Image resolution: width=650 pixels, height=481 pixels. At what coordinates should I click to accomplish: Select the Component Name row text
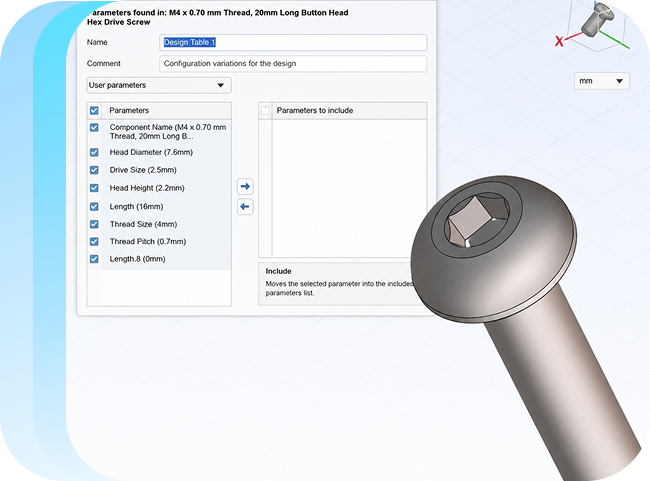pos(168,131)
